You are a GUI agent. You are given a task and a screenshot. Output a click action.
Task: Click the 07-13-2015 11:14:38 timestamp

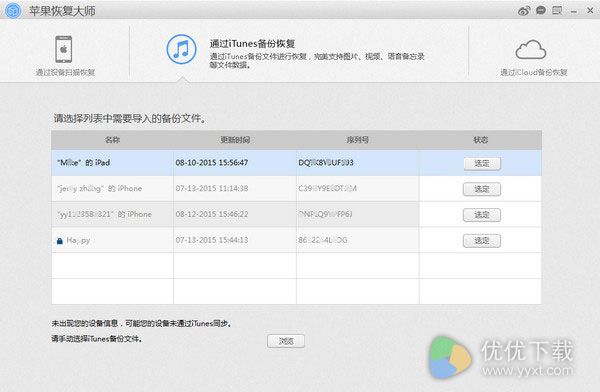pos(212,188)
